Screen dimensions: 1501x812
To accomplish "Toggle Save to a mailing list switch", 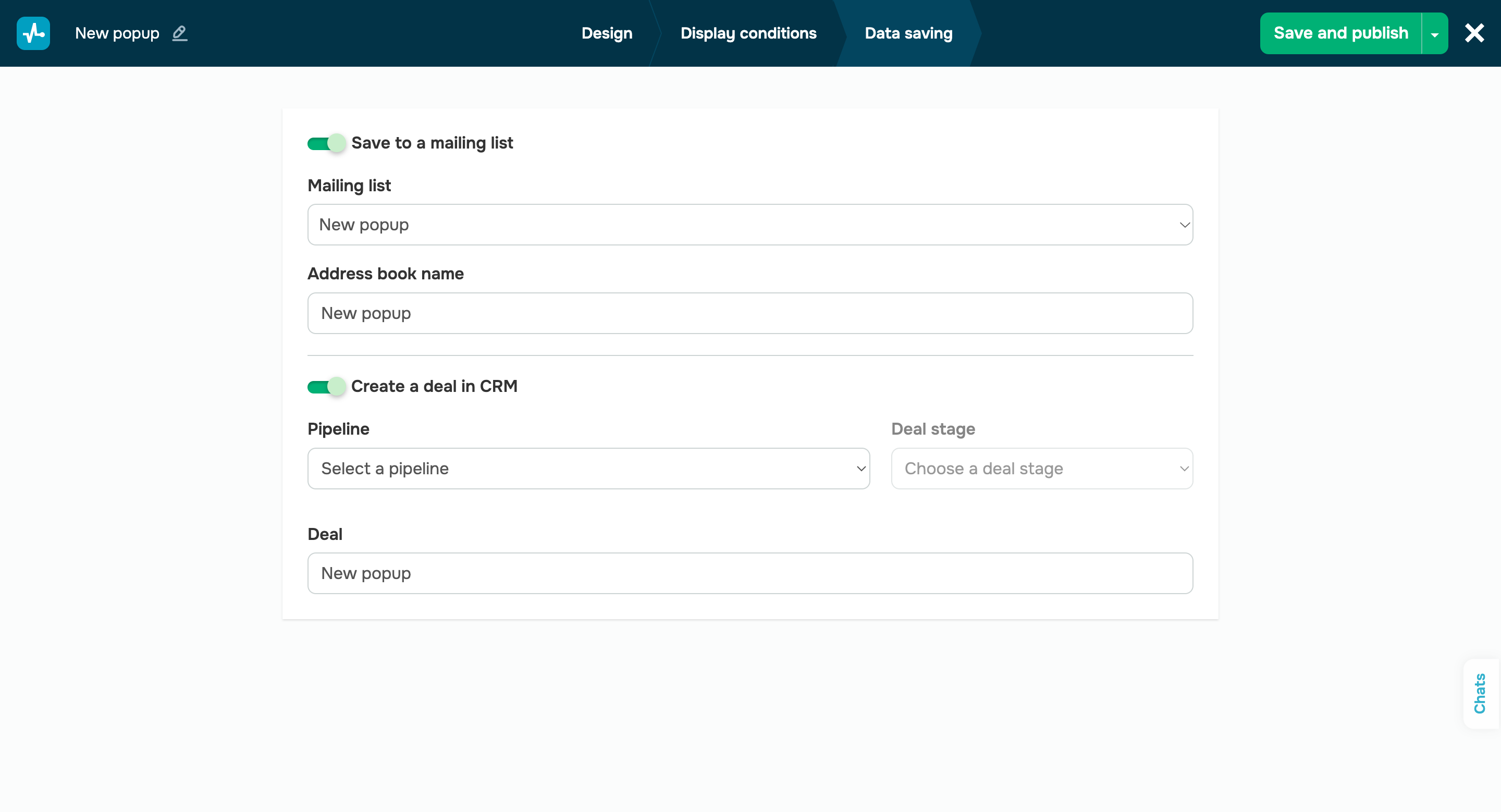I will click(326, 143).
